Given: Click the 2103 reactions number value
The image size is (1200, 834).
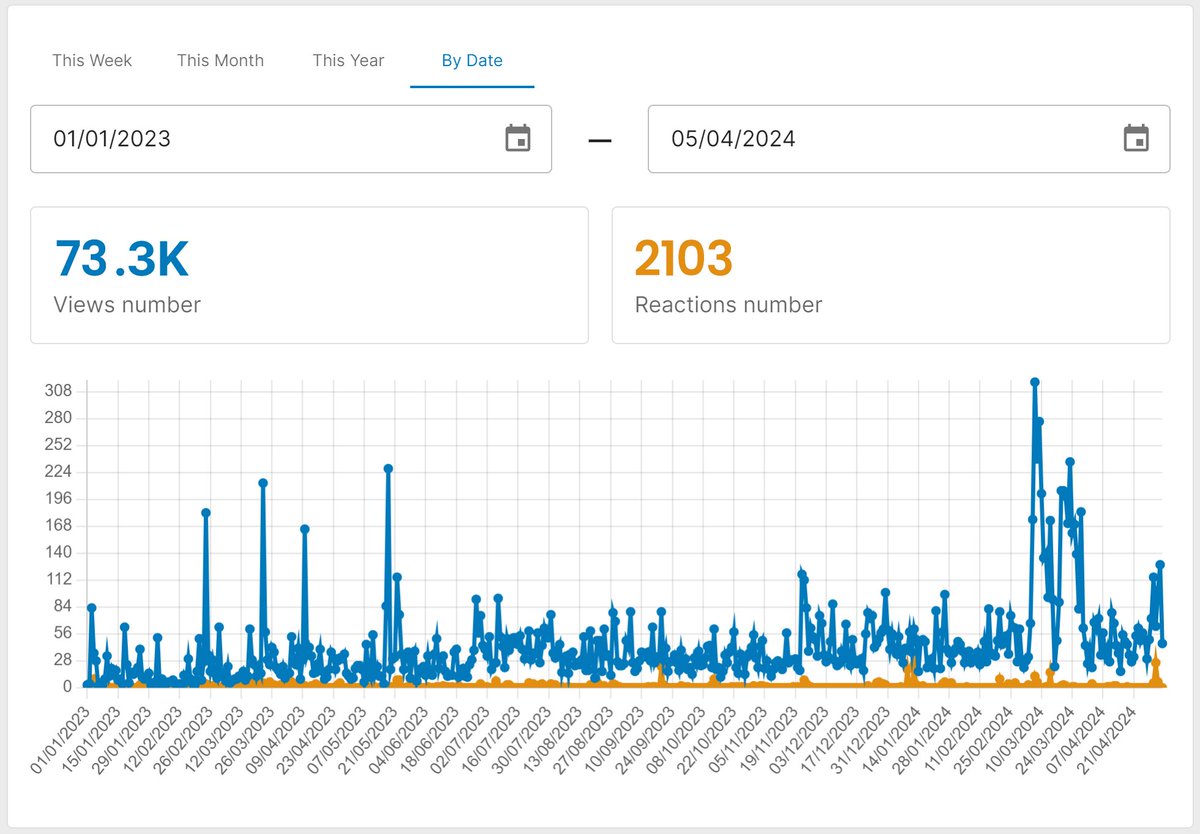Looking at the screenshot, I should point(684,259).
